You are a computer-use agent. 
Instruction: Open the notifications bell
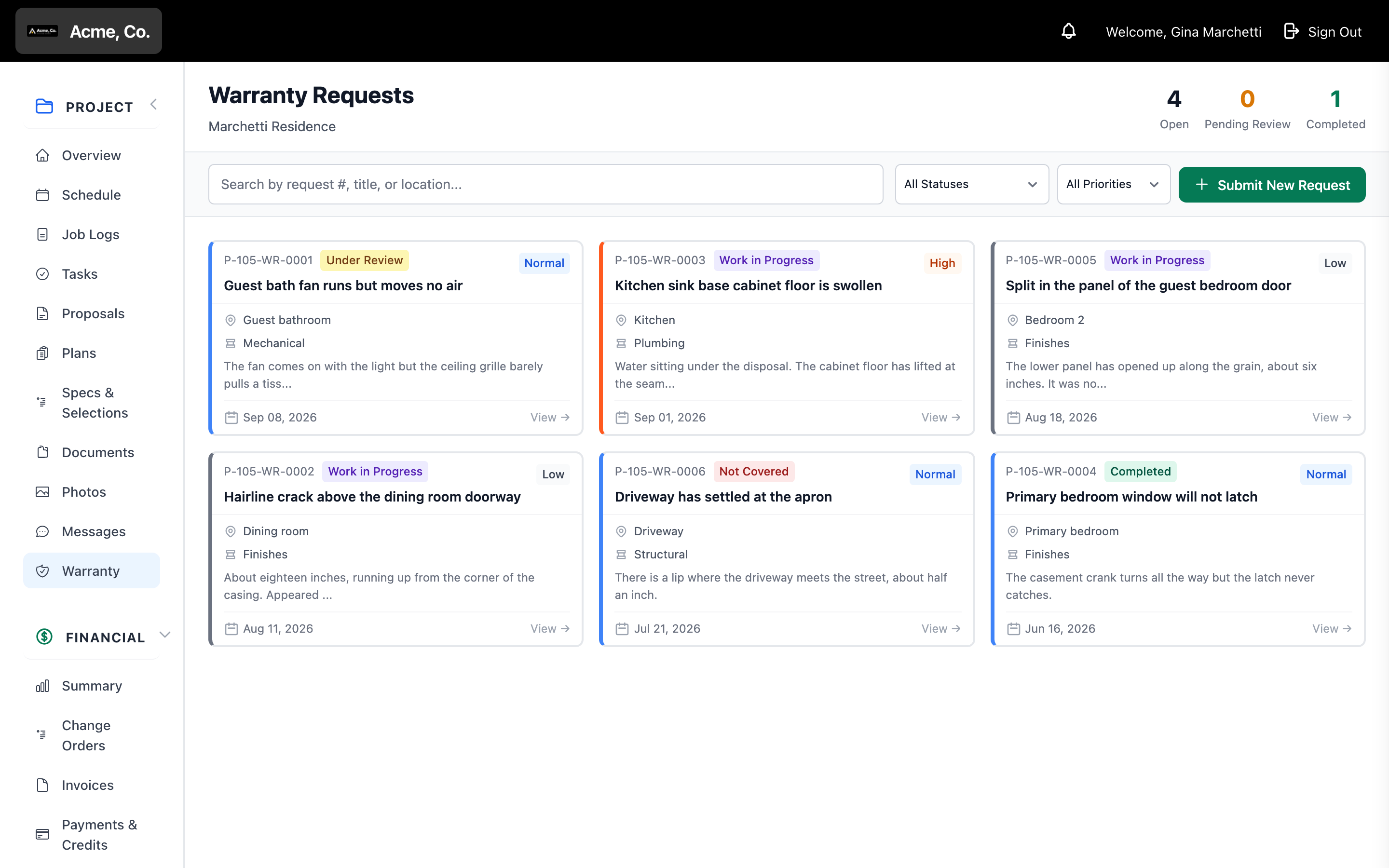click(x=1068, y=31)
